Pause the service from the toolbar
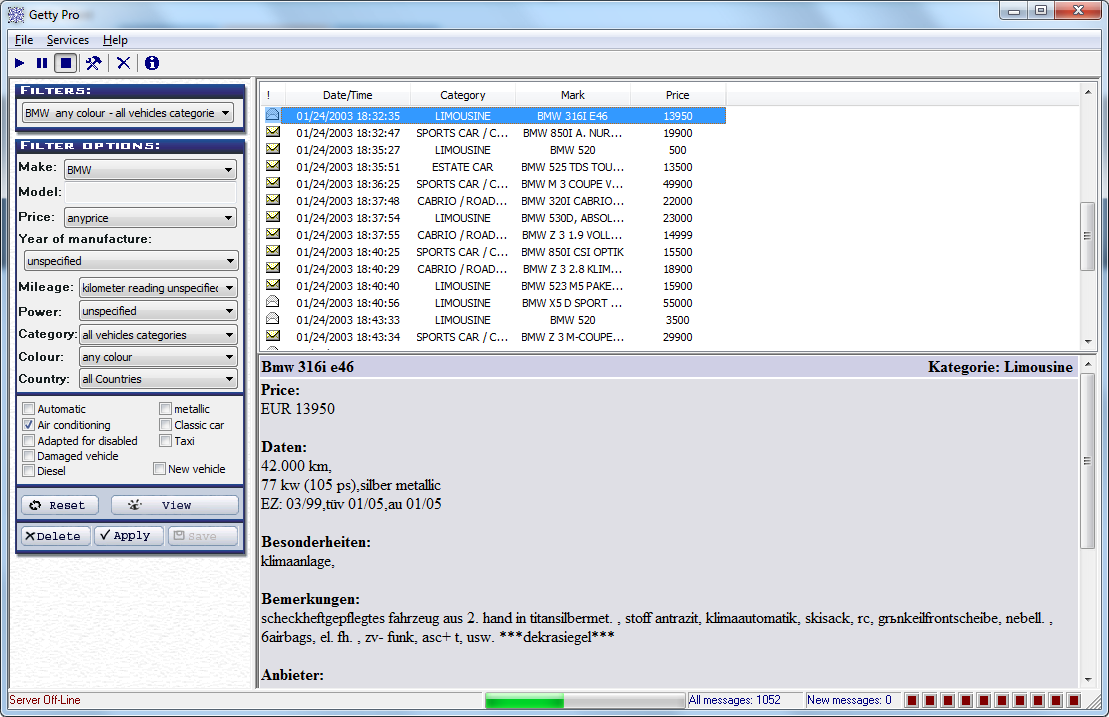Screen dimensions: 1109x717 point(42,63)
